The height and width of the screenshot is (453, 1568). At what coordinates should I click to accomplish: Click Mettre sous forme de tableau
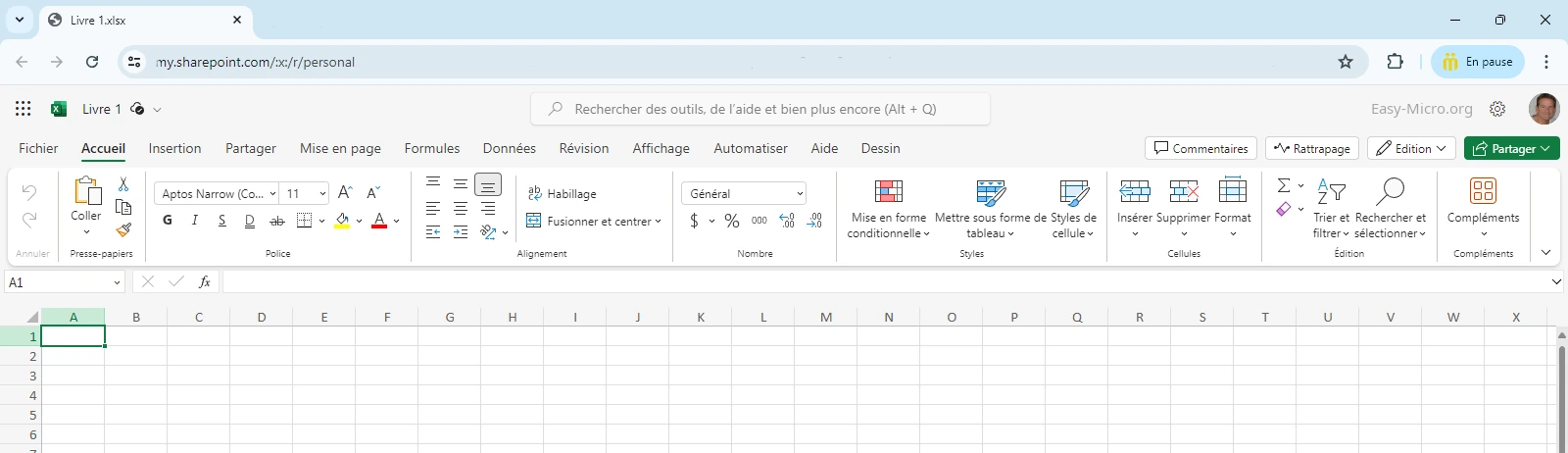991,208
